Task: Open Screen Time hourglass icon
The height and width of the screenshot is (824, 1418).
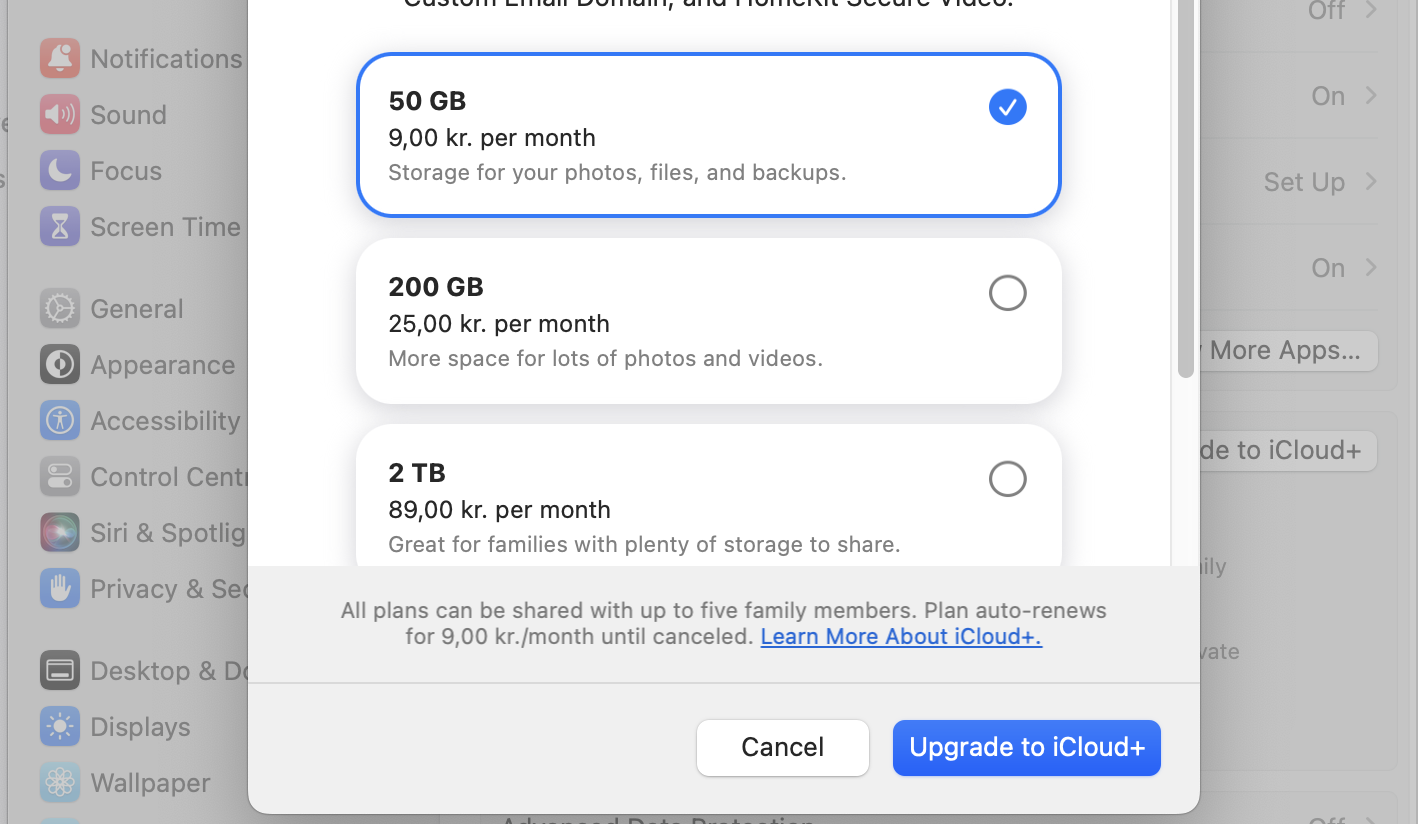Action: click(x=60, y=227)
